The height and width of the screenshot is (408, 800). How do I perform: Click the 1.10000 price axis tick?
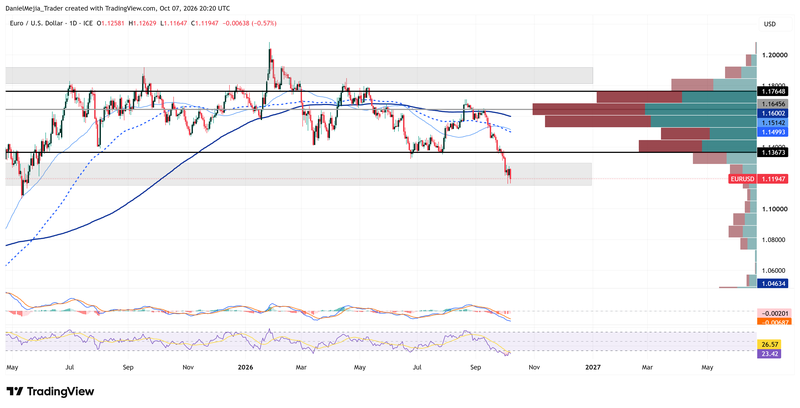[772, 209]
